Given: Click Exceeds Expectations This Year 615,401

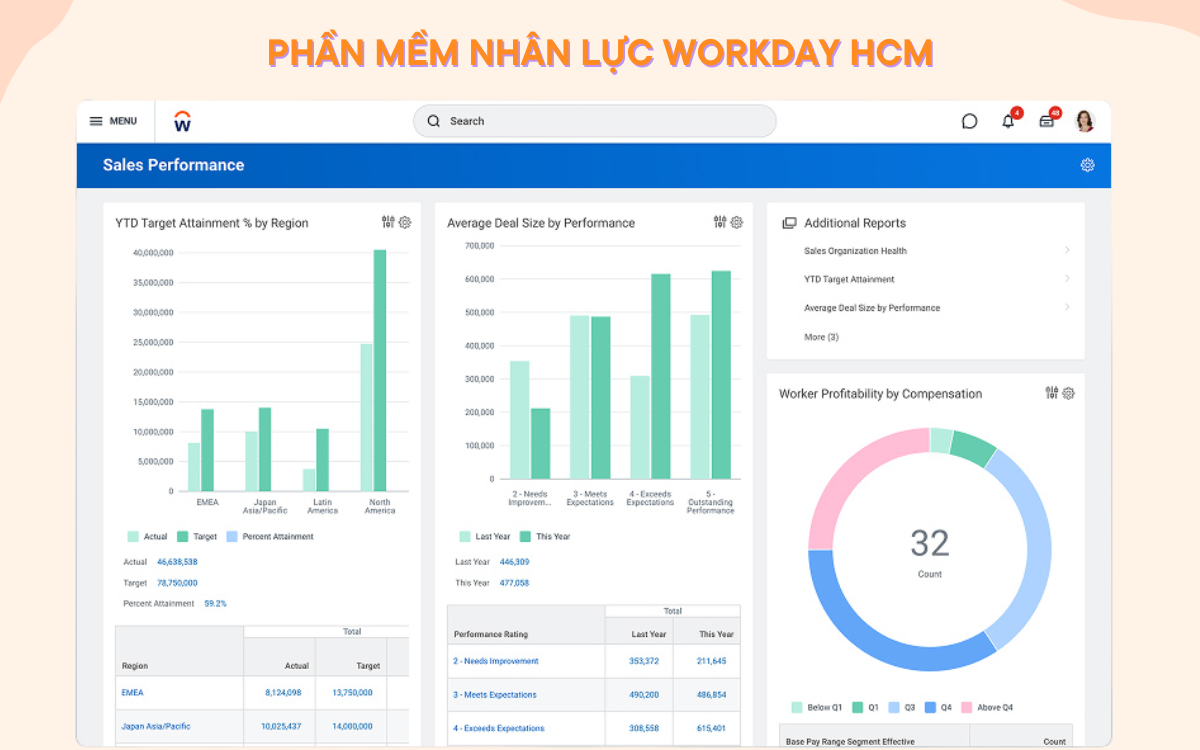Looking at the screenshot, I should click(x=712, y=728).
